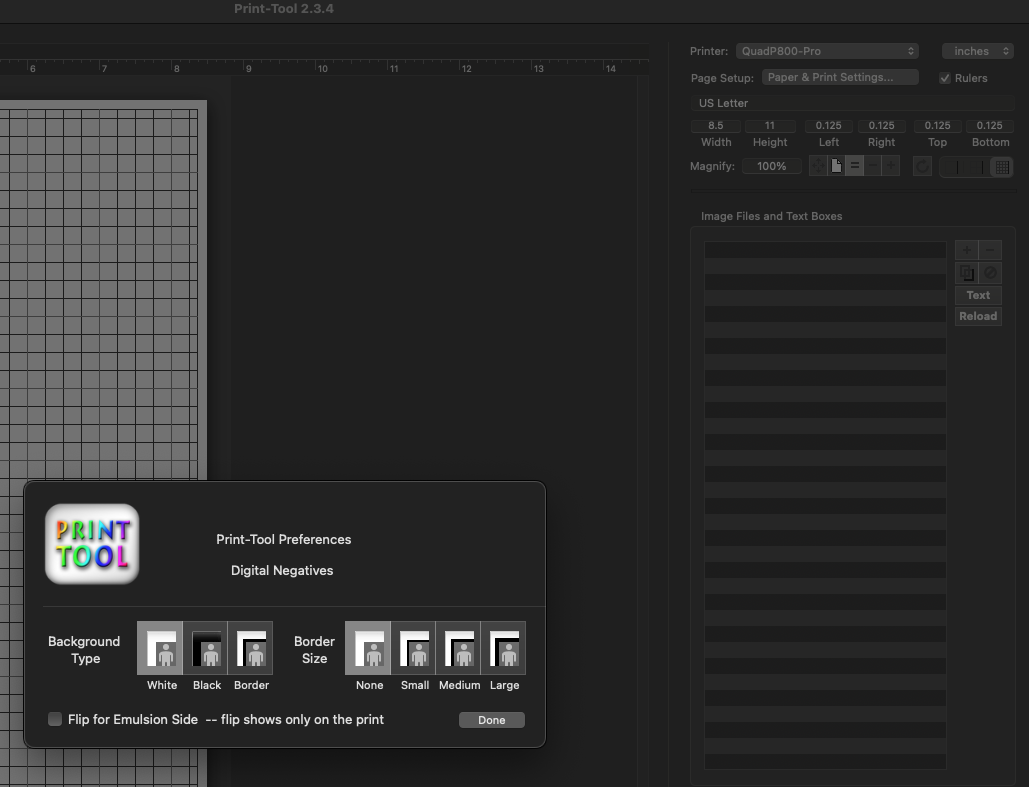This screenshot has height=787, width=1029.
Task: Click the rotate page icon
Action: point(922,166)
